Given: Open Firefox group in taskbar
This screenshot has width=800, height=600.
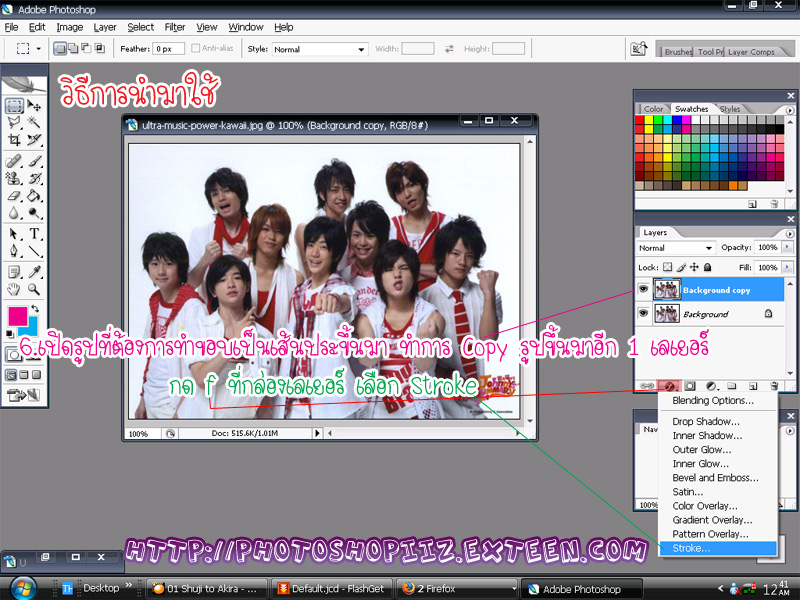Looking at the screenshot, I should tap(456, 589).
